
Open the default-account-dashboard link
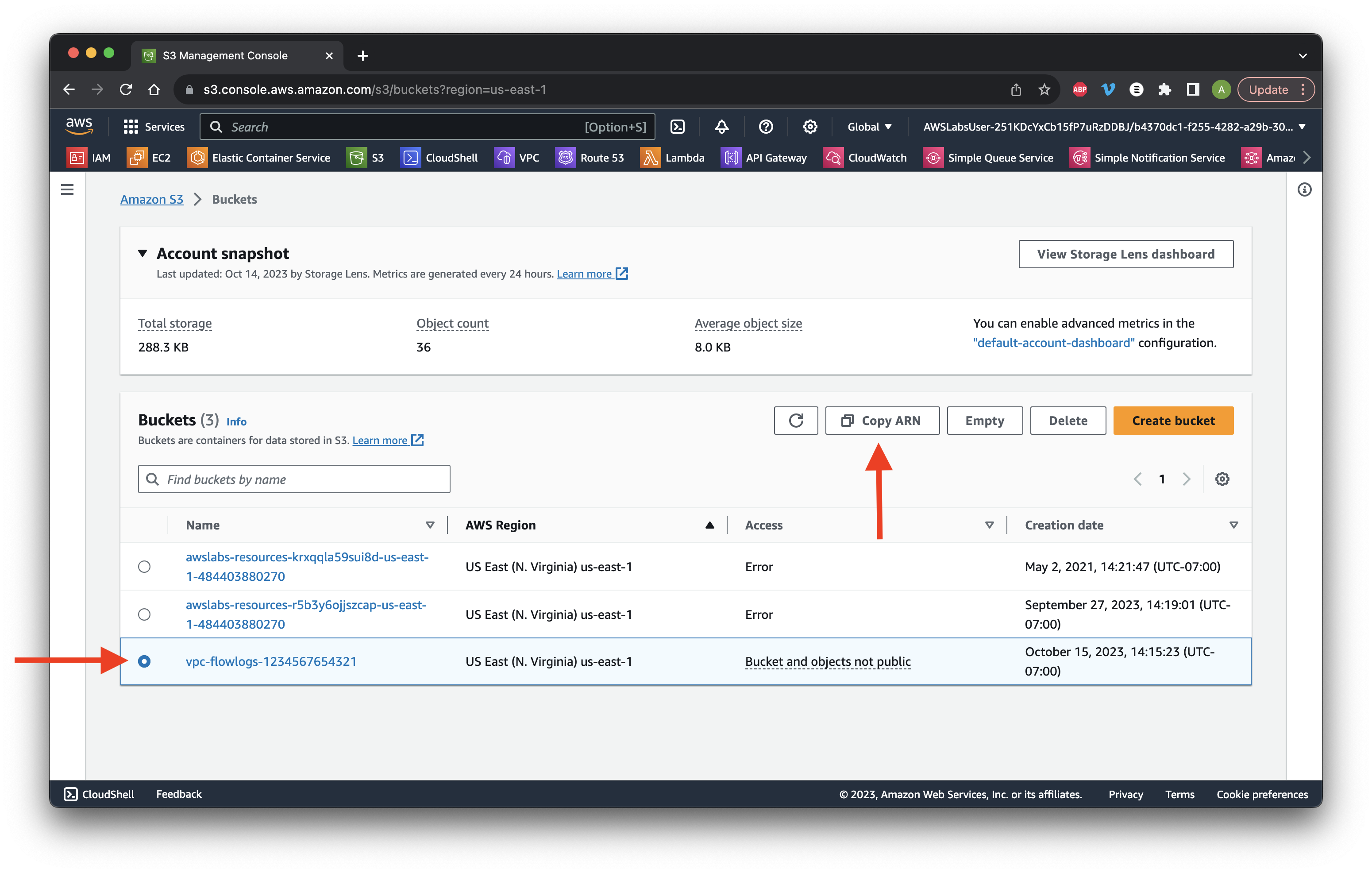pyautogui.click(x=1053, y=343)
